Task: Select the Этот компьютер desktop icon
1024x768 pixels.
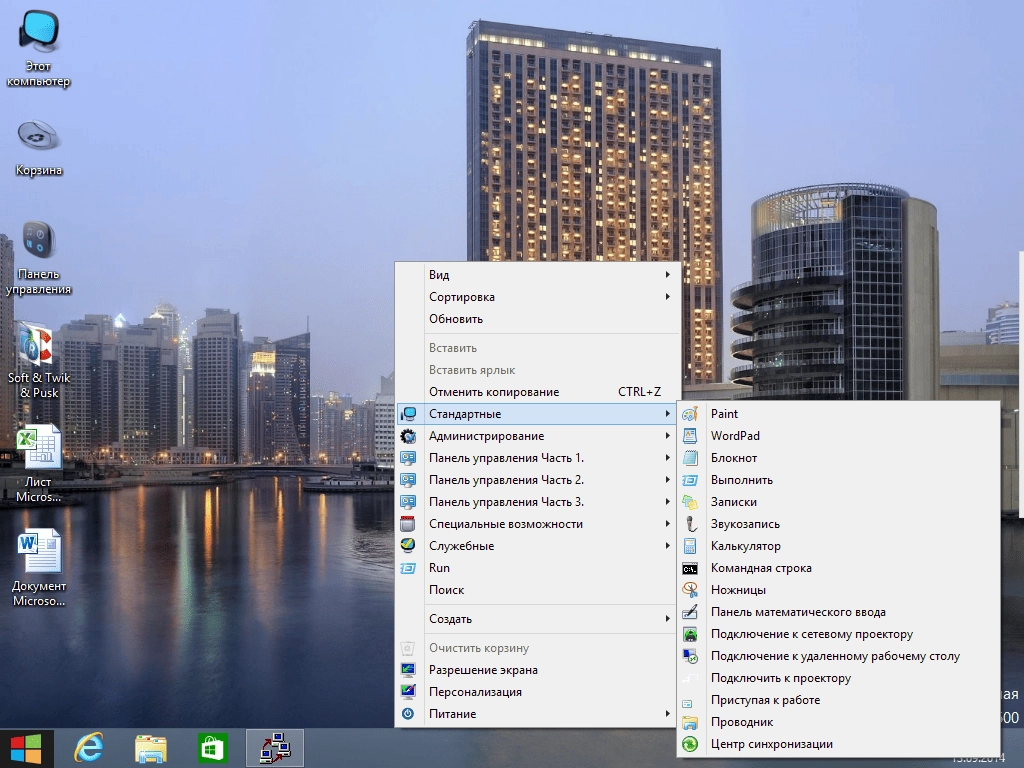Action: click(x=39, y=49)
